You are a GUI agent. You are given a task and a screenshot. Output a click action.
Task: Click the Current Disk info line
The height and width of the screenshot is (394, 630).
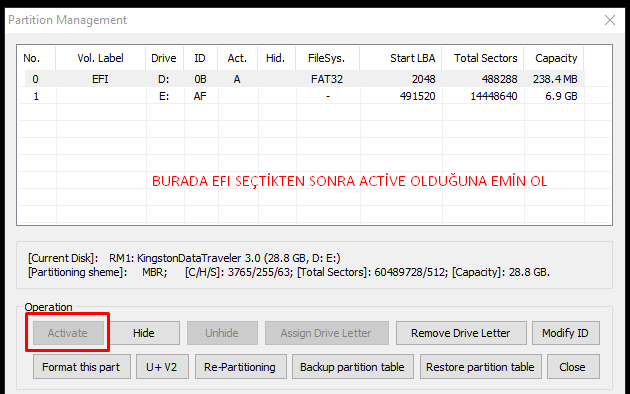pos(184,258)
